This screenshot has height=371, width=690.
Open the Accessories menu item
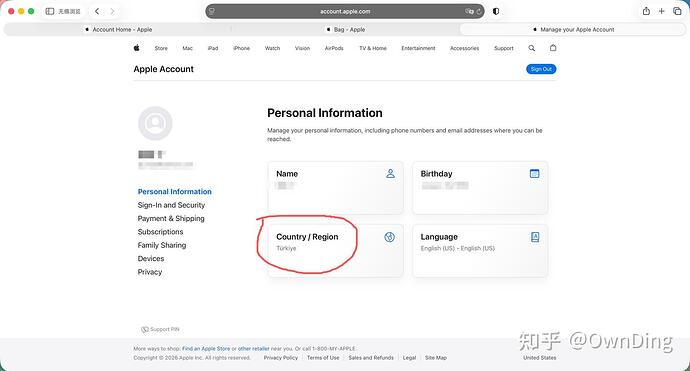click(x=464, y=48)
